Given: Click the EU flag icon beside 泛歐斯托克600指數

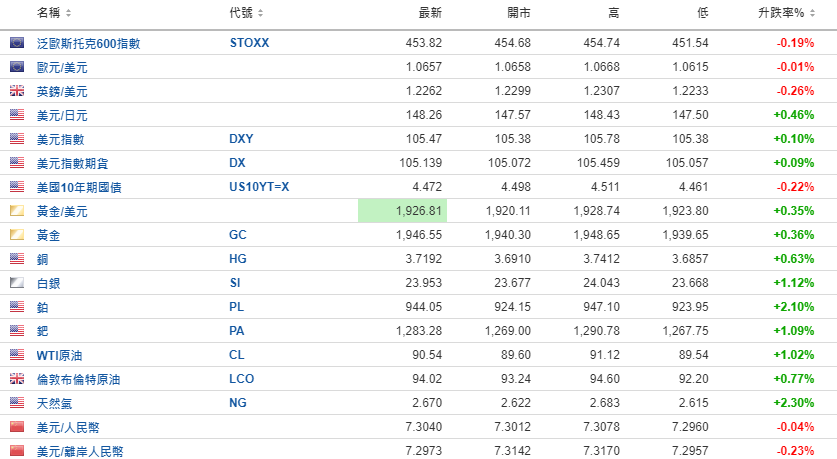Looking at the screenshot, I should click(17, 42).
